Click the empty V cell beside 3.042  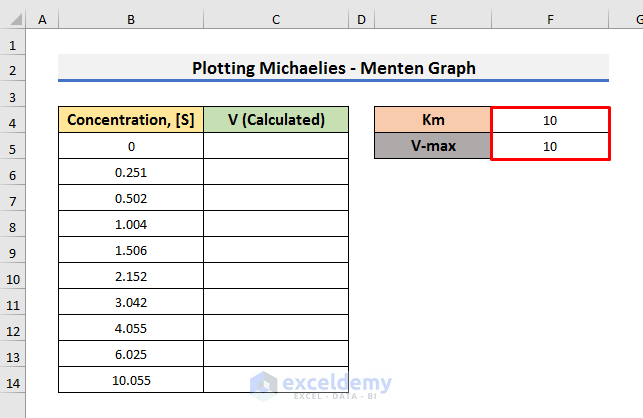(x=276, y=302)
